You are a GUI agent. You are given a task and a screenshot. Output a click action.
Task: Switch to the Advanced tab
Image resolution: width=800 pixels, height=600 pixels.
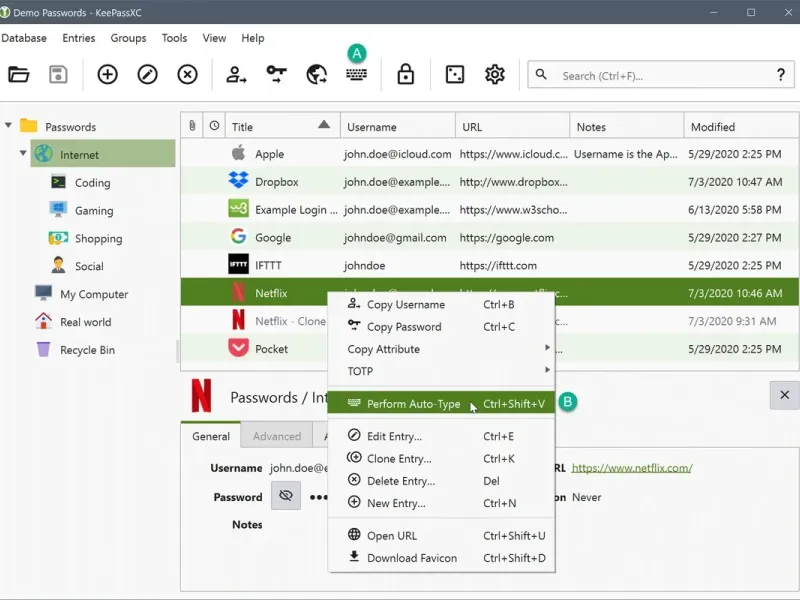pyautogui.click(x=277, y=436)
